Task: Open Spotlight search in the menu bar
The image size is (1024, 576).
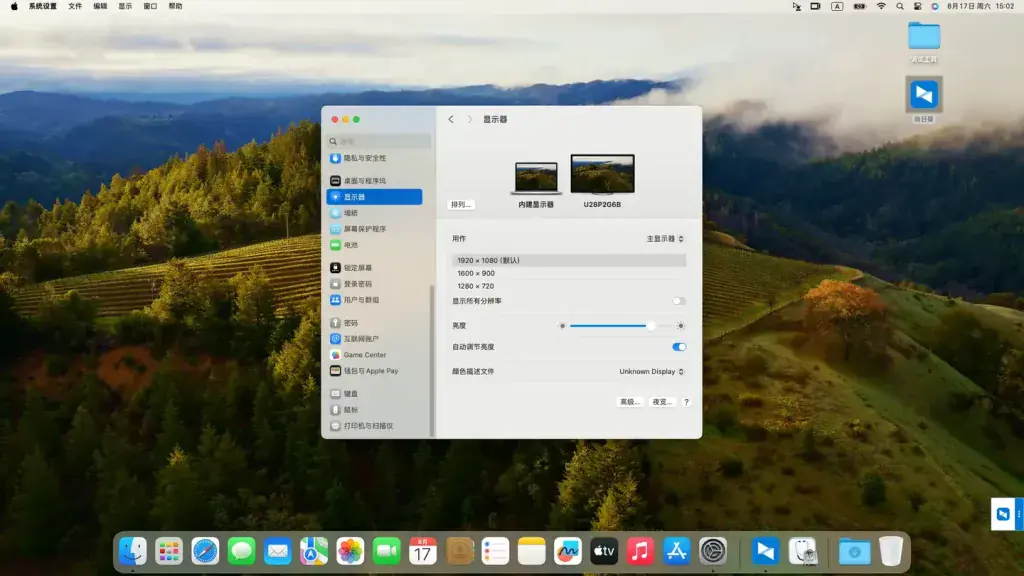Action: click(900, 7)
